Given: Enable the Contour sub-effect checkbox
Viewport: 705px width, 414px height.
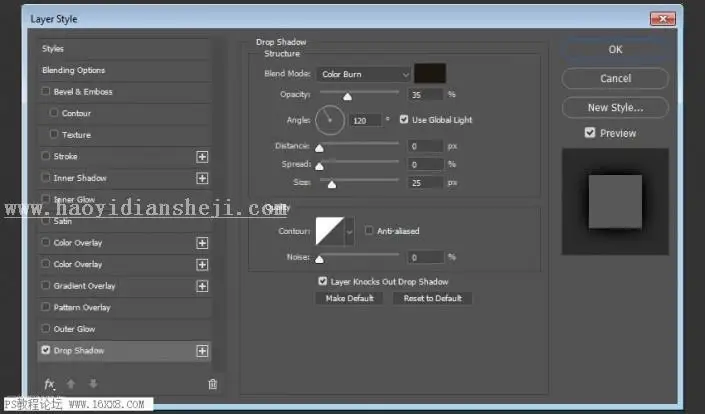Looking at the screenshot, I should (54, 113).
